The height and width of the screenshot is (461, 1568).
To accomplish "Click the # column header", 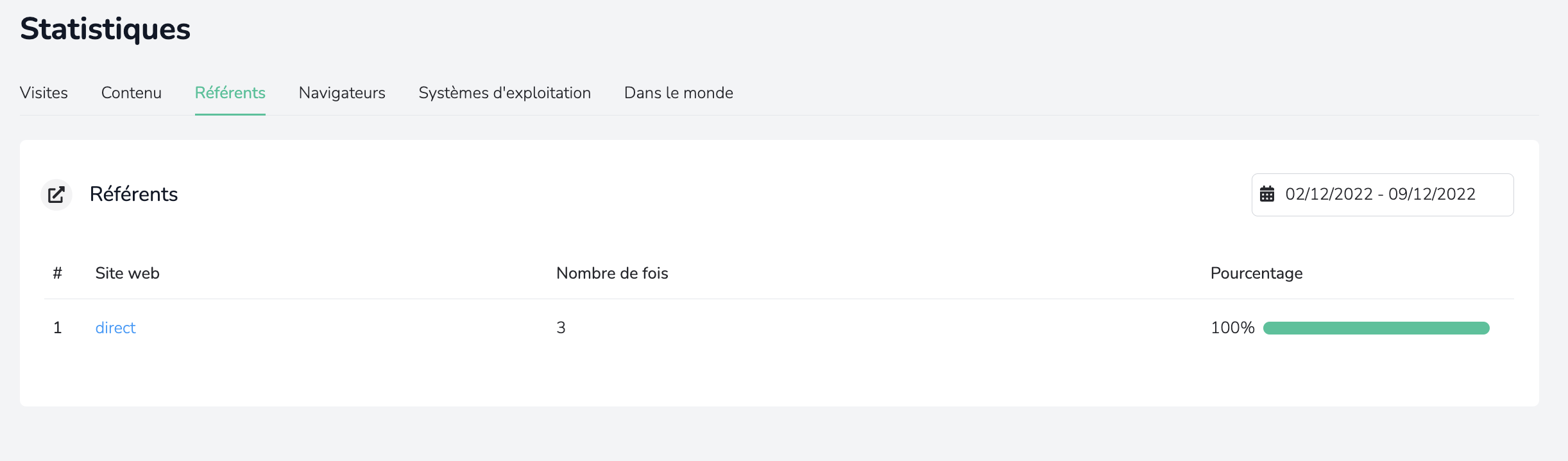I will pos(58,274).
